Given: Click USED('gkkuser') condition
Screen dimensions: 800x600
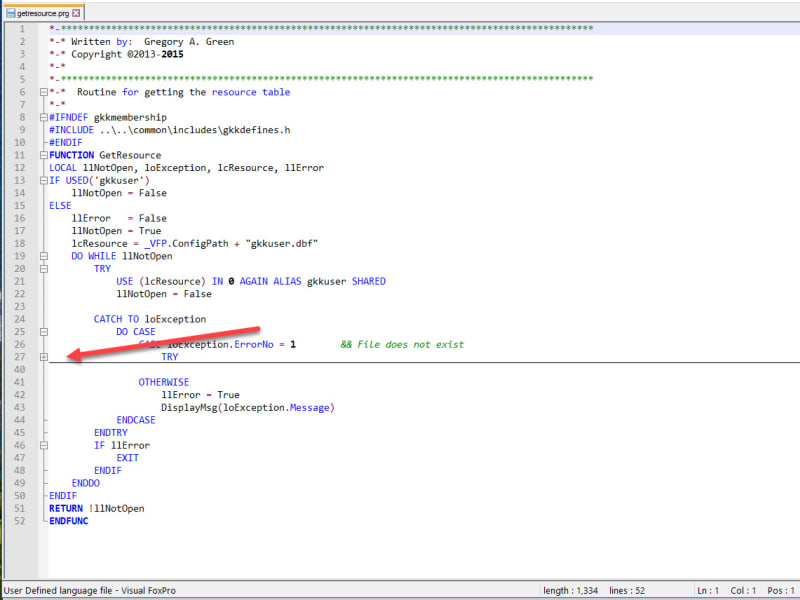Looking at the screenshot, I should coord(108,181).
